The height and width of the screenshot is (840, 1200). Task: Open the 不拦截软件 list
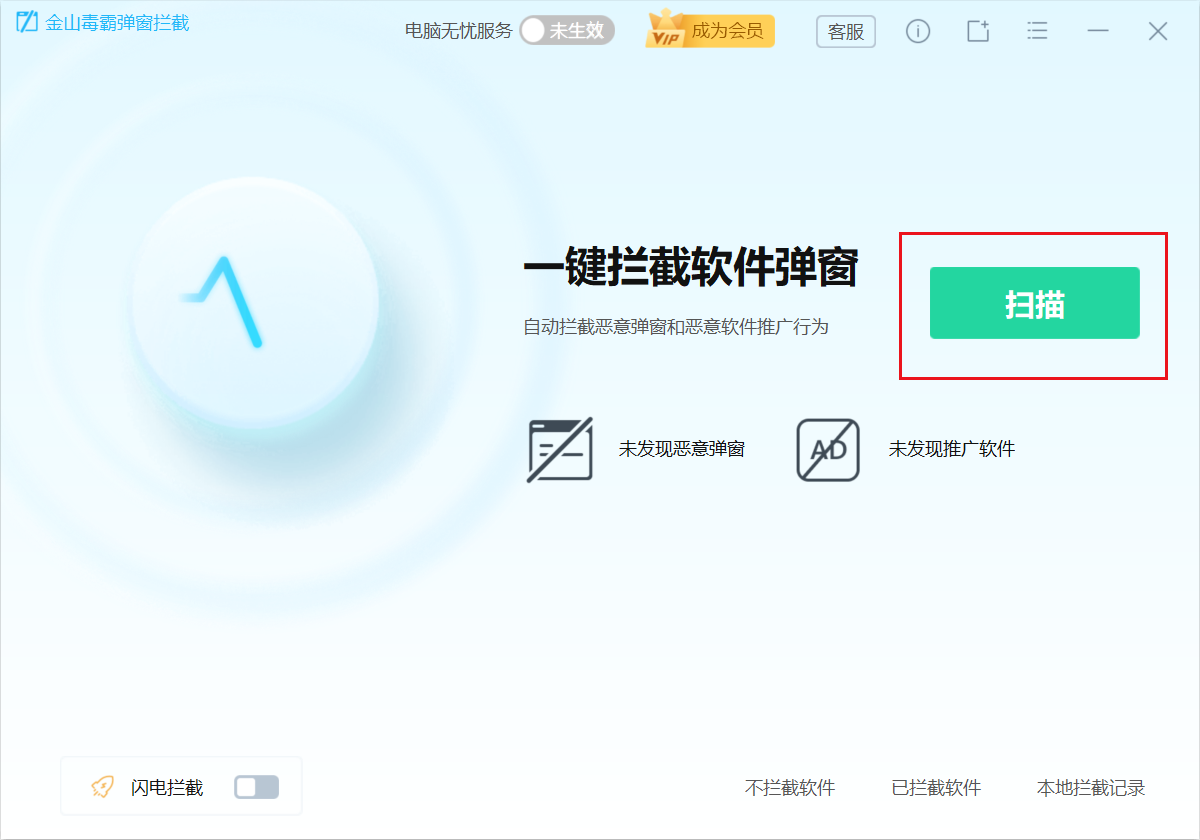[x=789, y=787]
